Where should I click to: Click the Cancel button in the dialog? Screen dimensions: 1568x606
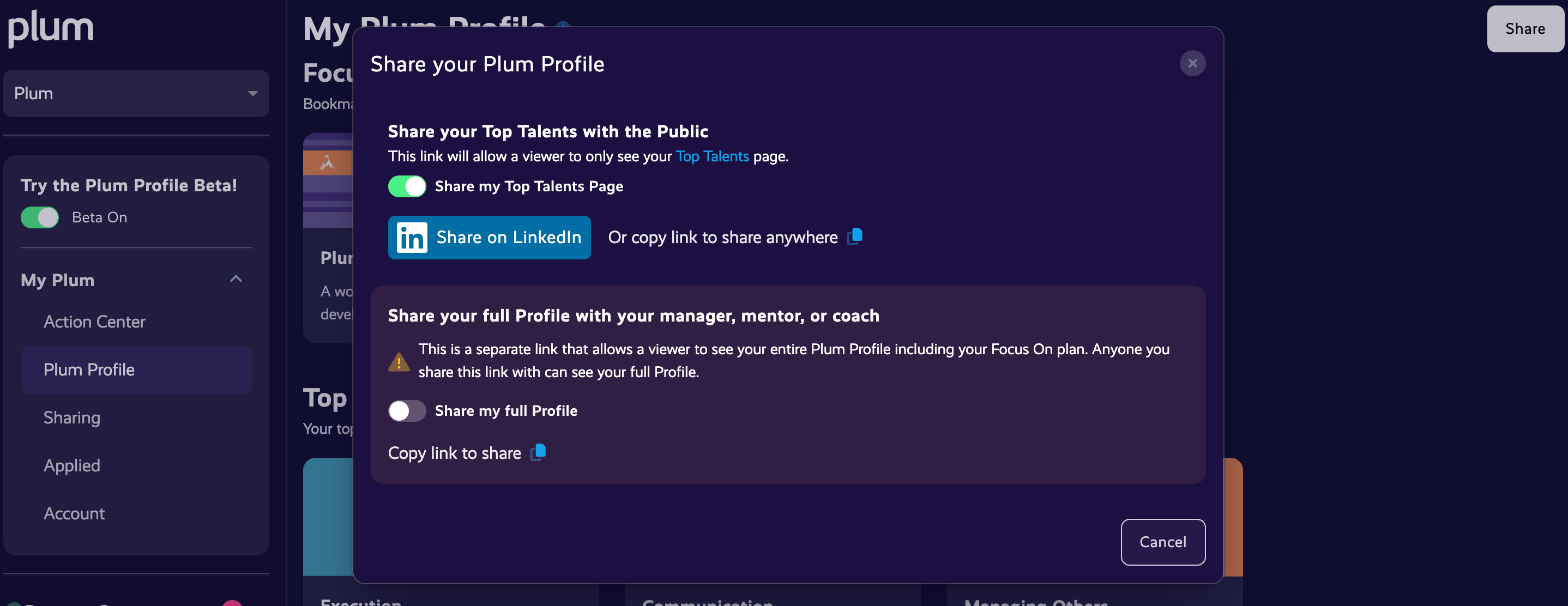pos(1162,542)
